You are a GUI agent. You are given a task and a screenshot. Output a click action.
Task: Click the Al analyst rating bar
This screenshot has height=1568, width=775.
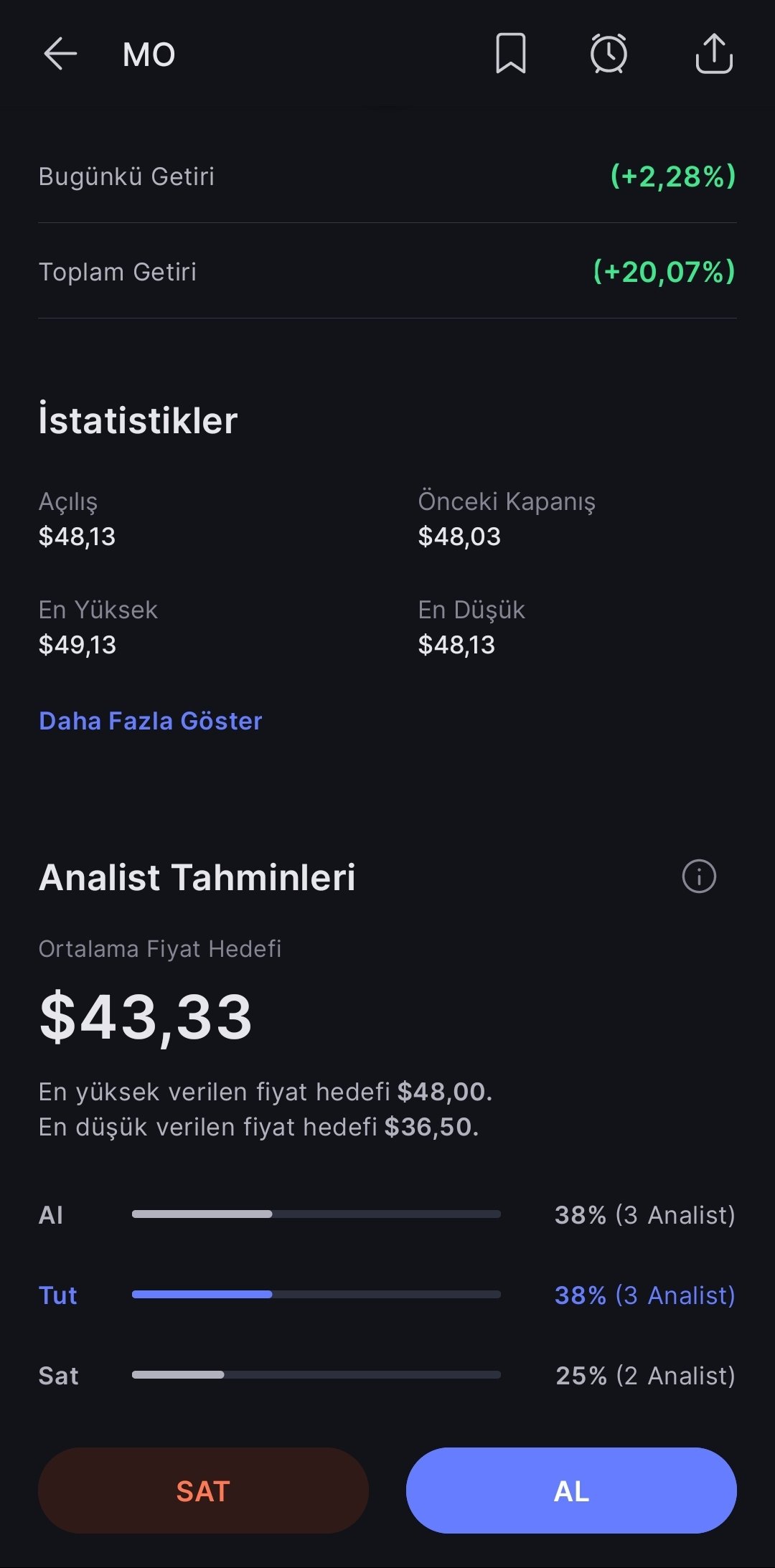316,1214
